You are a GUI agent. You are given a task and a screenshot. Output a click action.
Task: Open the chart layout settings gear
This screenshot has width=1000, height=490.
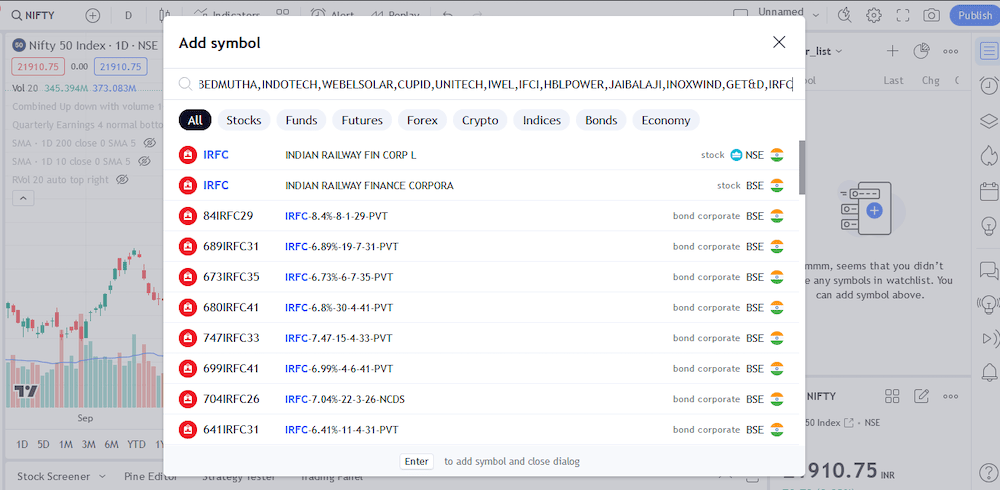pyautogui.click(x=874, y=15)
